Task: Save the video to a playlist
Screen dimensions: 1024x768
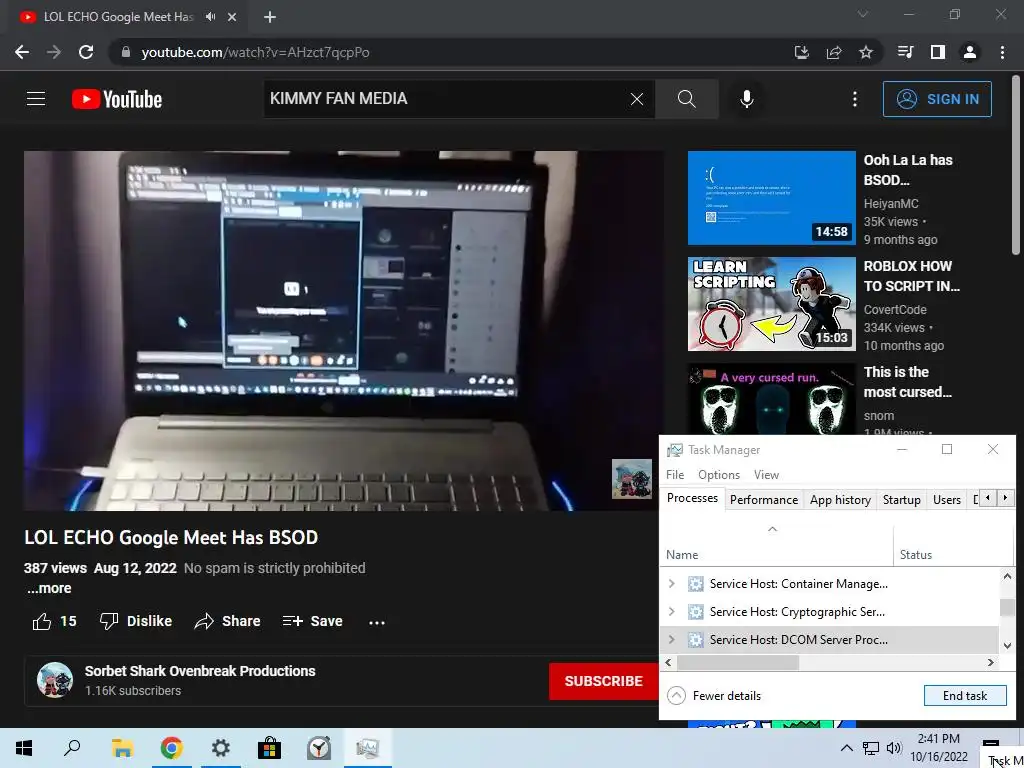Action: coord(312,621)
